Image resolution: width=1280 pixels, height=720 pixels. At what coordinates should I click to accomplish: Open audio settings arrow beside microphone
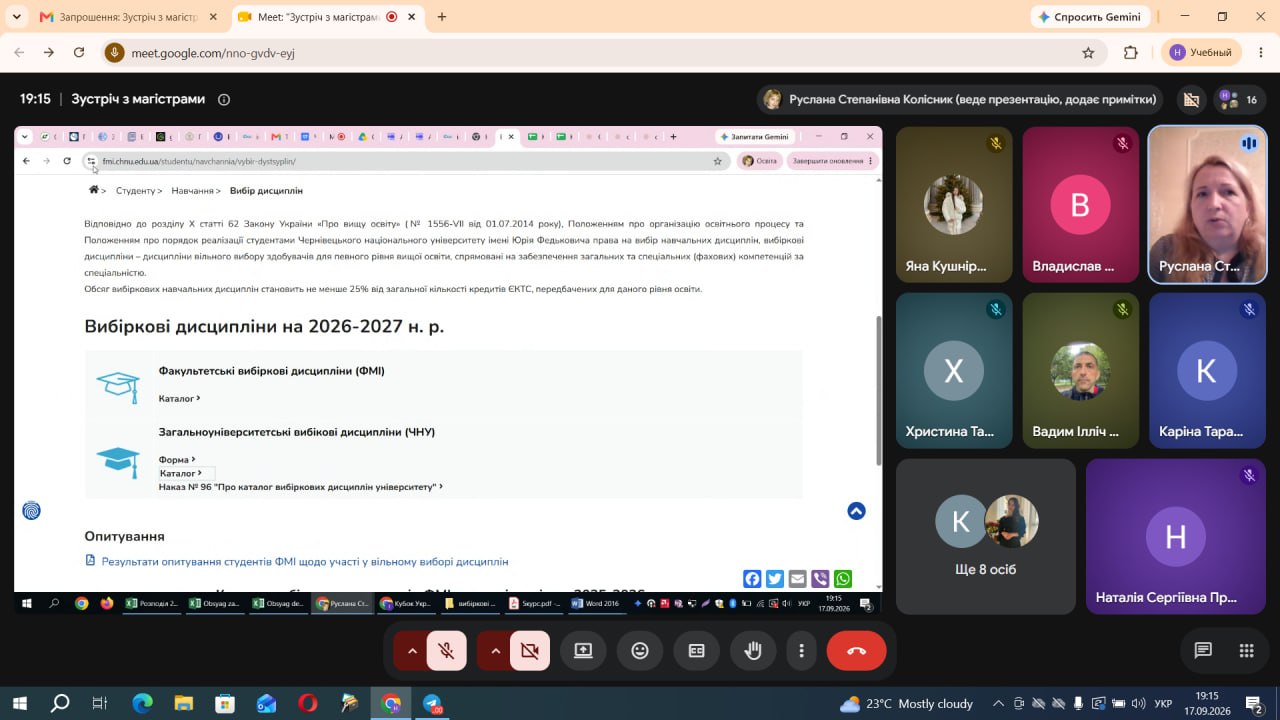(411, 651)
